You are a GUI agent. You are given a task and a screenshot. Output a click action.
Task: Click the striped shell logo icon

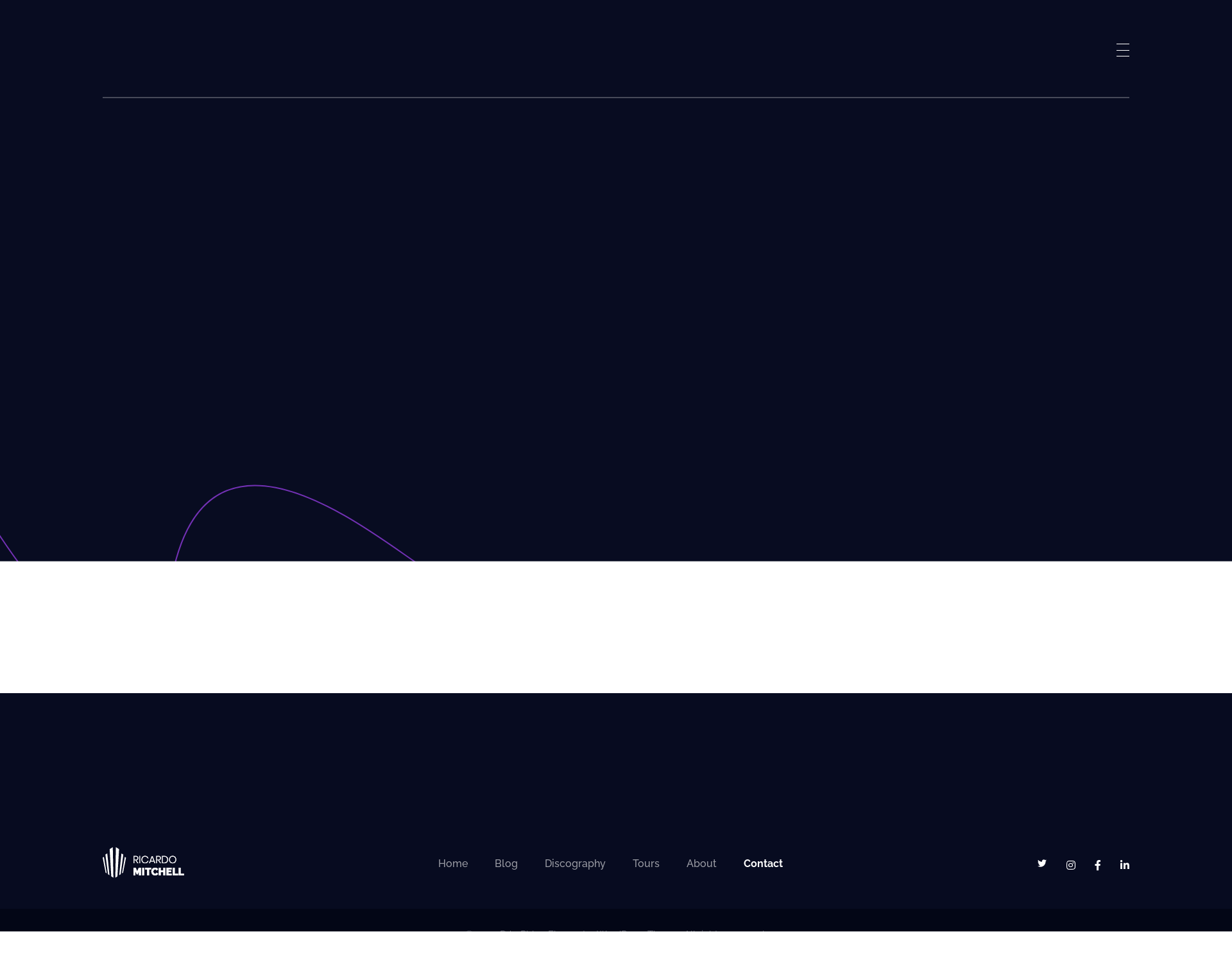[x=114, y=863]
